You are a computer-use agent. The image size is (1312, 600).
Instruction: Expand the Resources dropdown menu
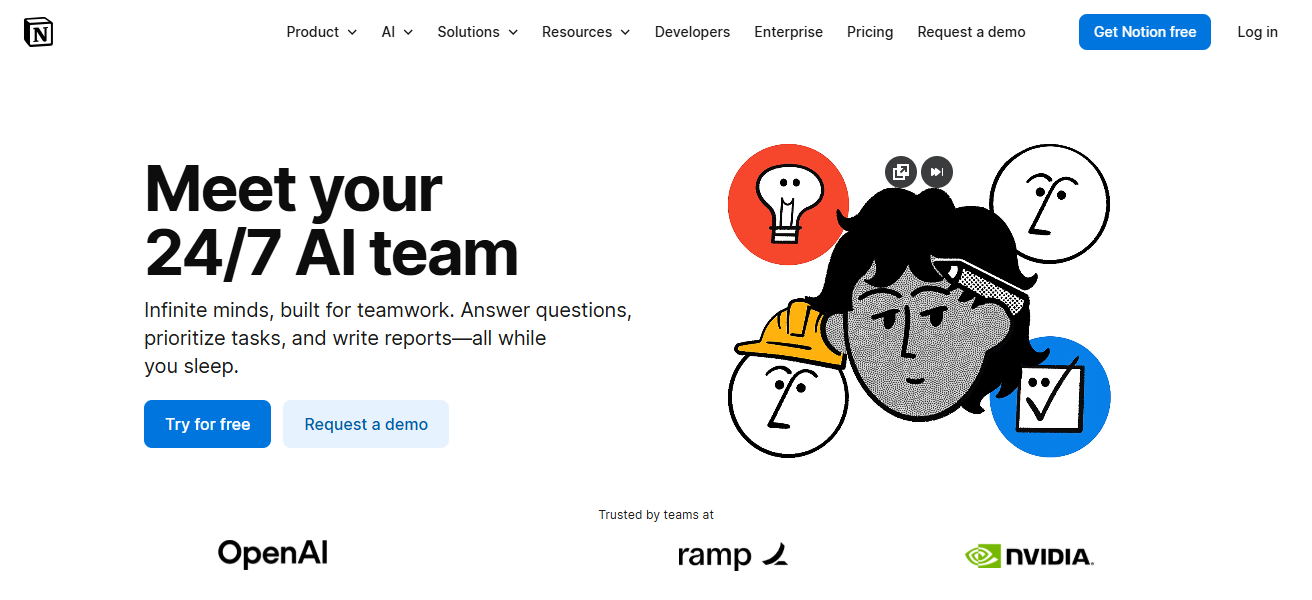[x=586, y=32]
